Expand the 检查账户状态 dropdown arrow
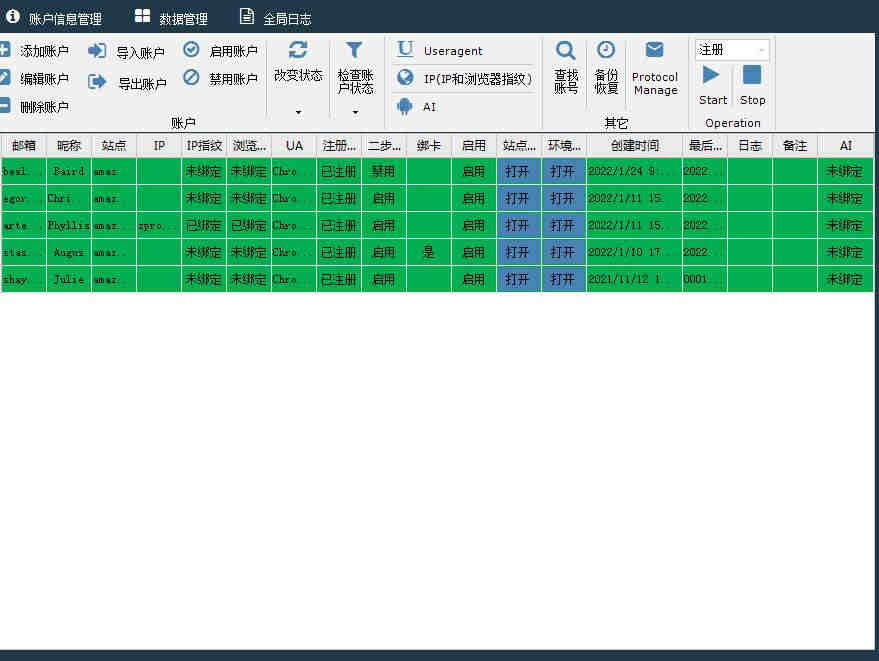This screenshot has height=661, width=879. [355, 113]
